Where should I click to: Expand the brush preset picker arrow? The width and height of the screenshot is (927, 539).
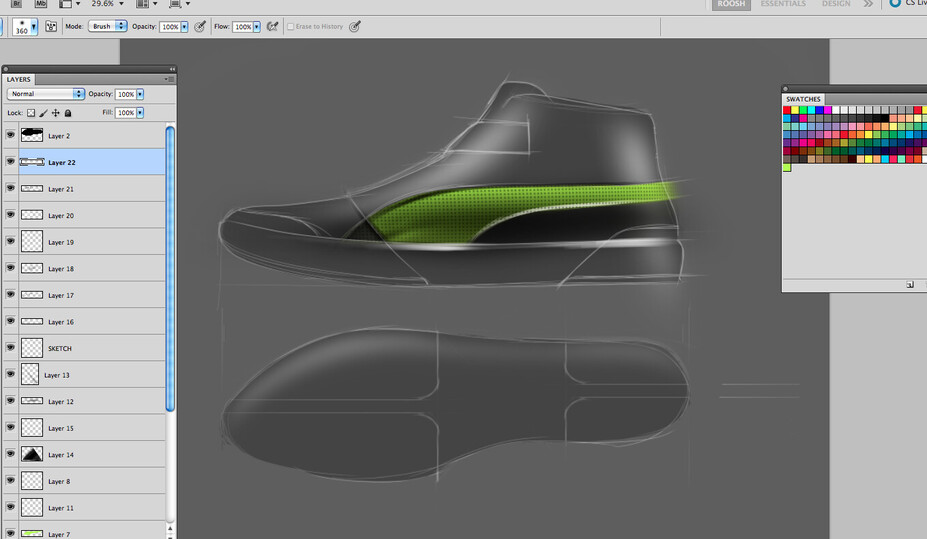coord(33,27)
